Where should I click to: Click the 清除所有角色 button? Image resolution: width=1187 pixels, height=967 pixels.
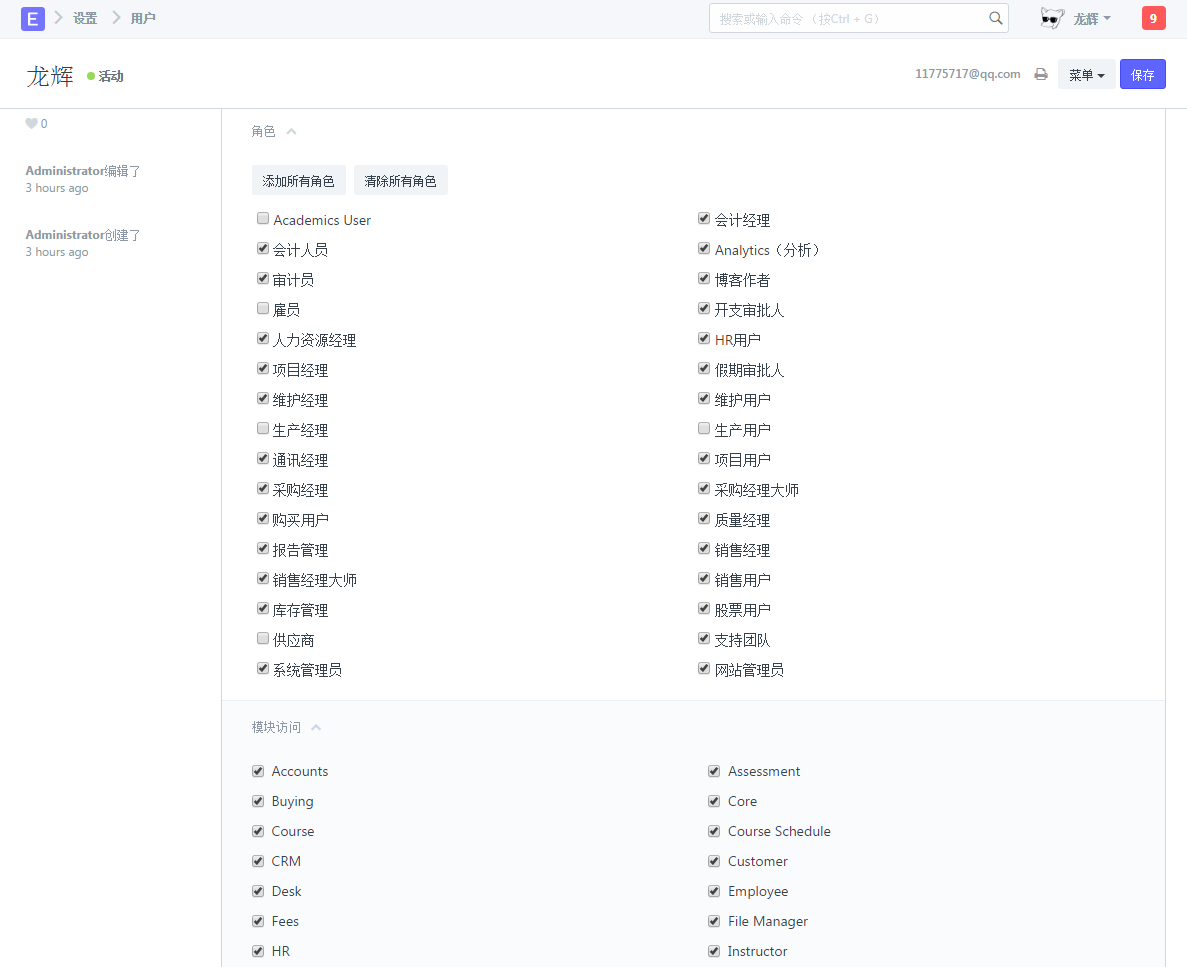[x=400, y=181]
